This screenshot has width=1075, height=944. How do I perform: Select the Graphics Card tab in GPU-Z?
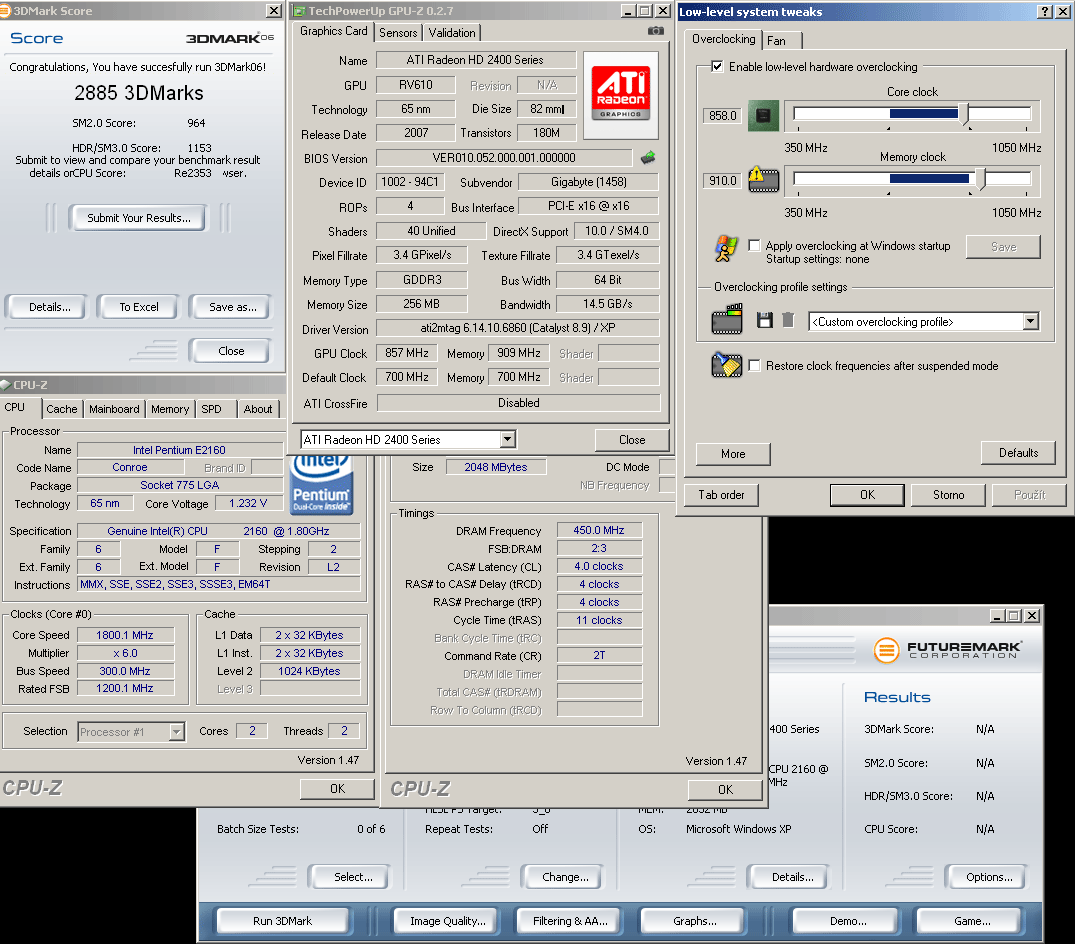pos(334,31)
